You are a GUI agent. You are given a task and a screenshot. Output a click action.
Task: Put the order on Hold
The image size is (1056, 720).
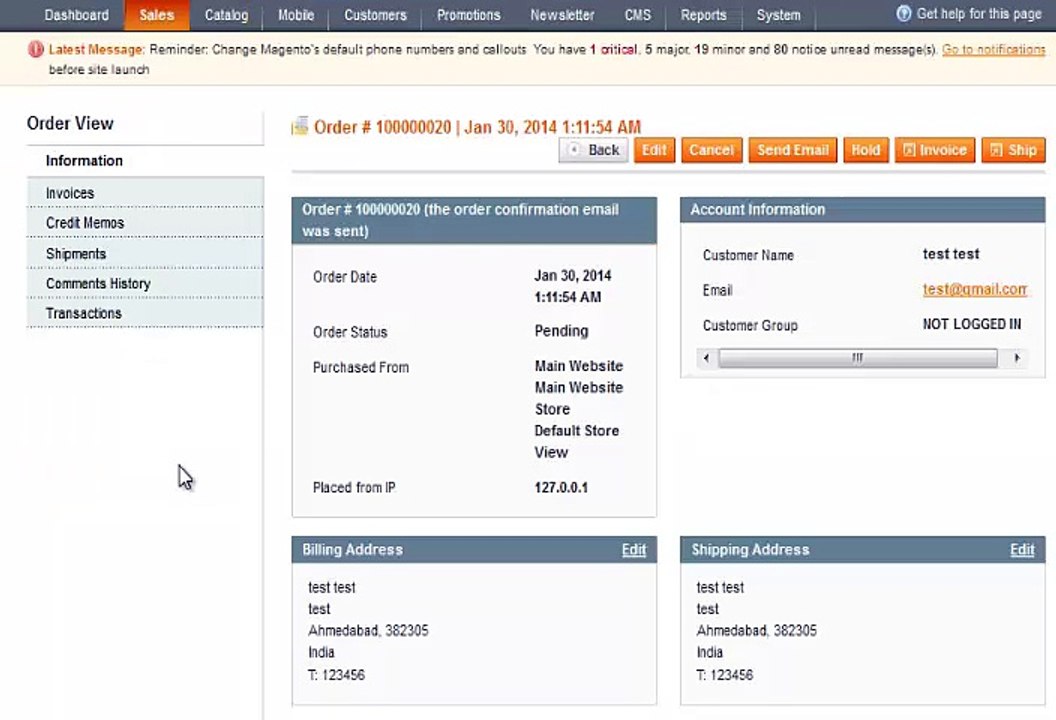[865, 150]
